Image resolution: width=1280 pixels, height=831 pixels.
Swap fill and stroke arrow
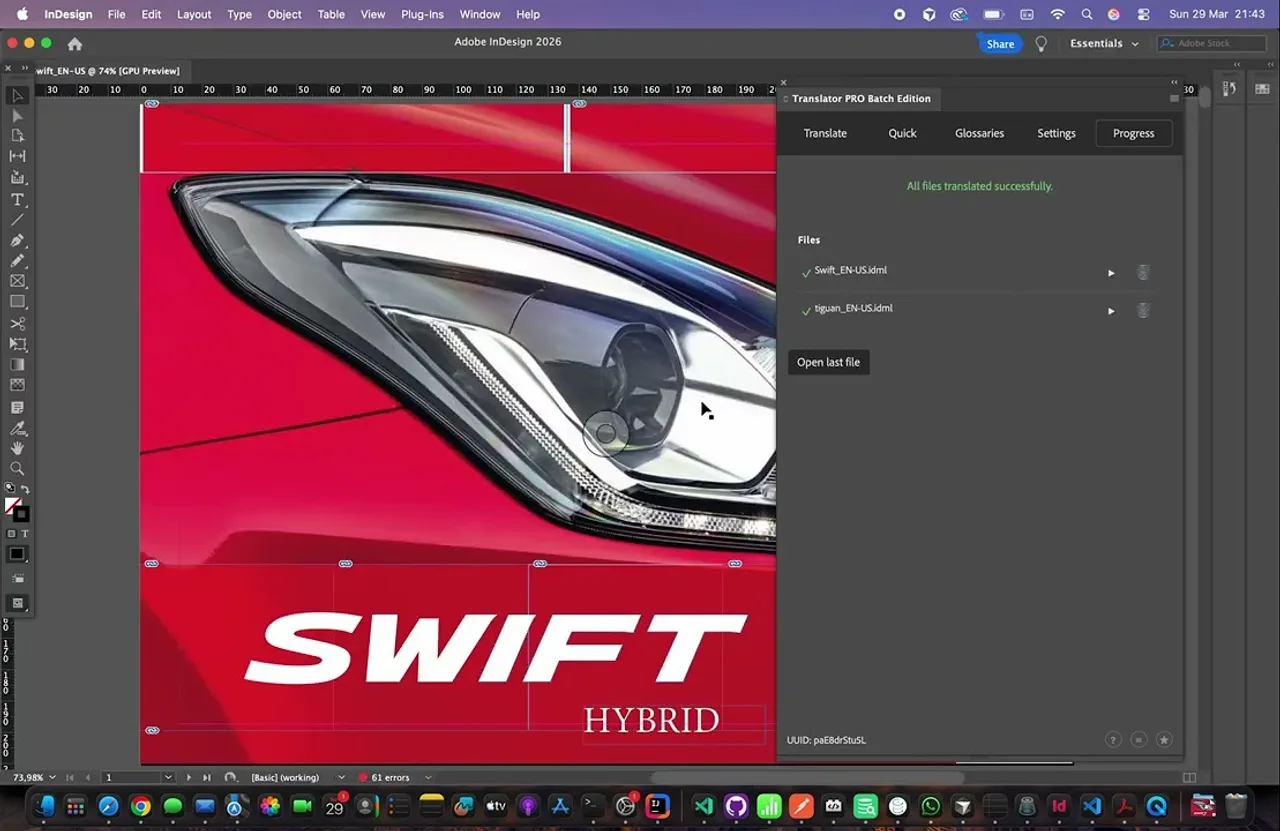26,489
